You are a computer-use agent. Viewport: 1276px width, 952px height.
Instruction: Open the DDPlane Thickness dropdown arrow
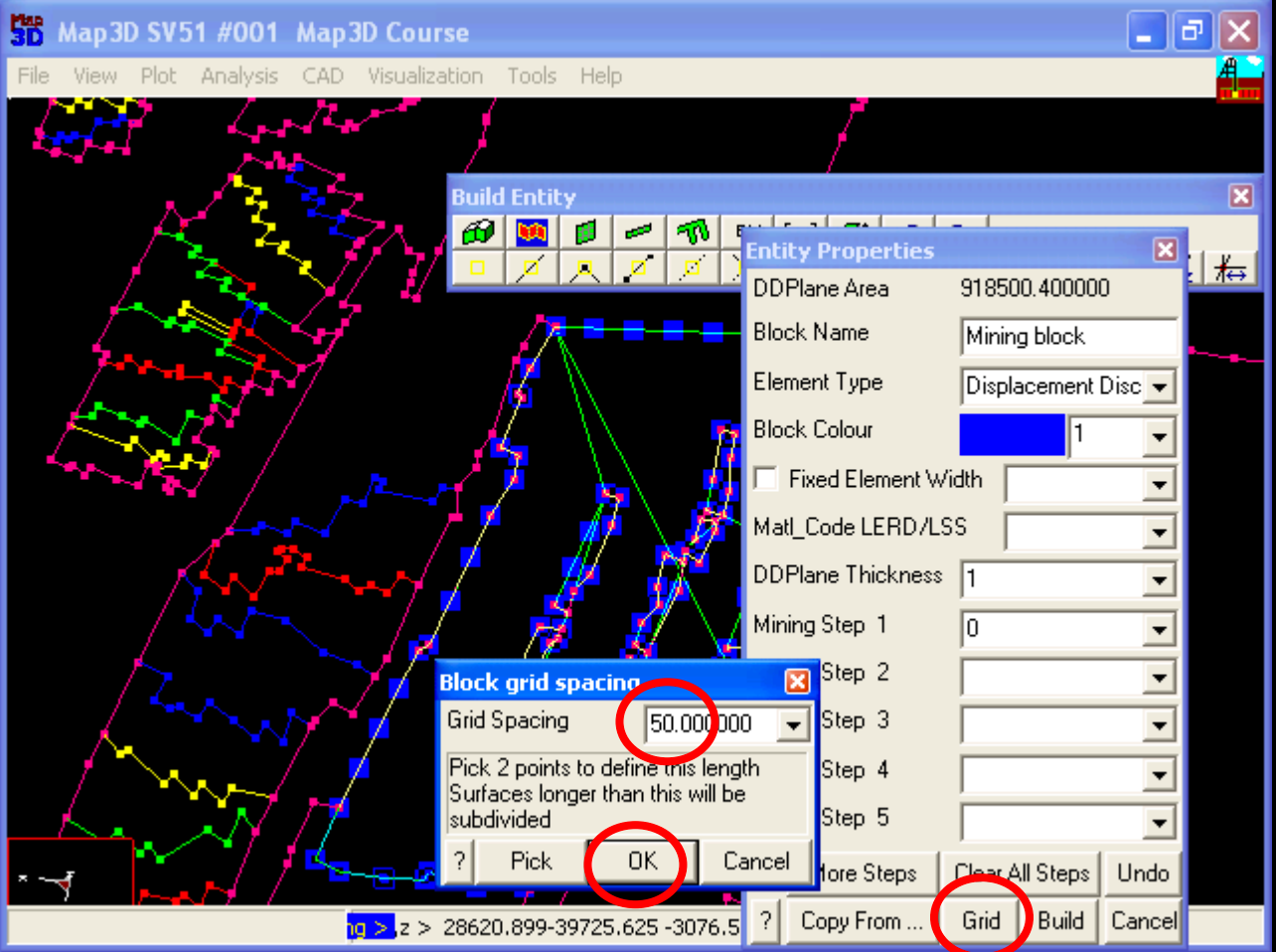(1160, 580)
